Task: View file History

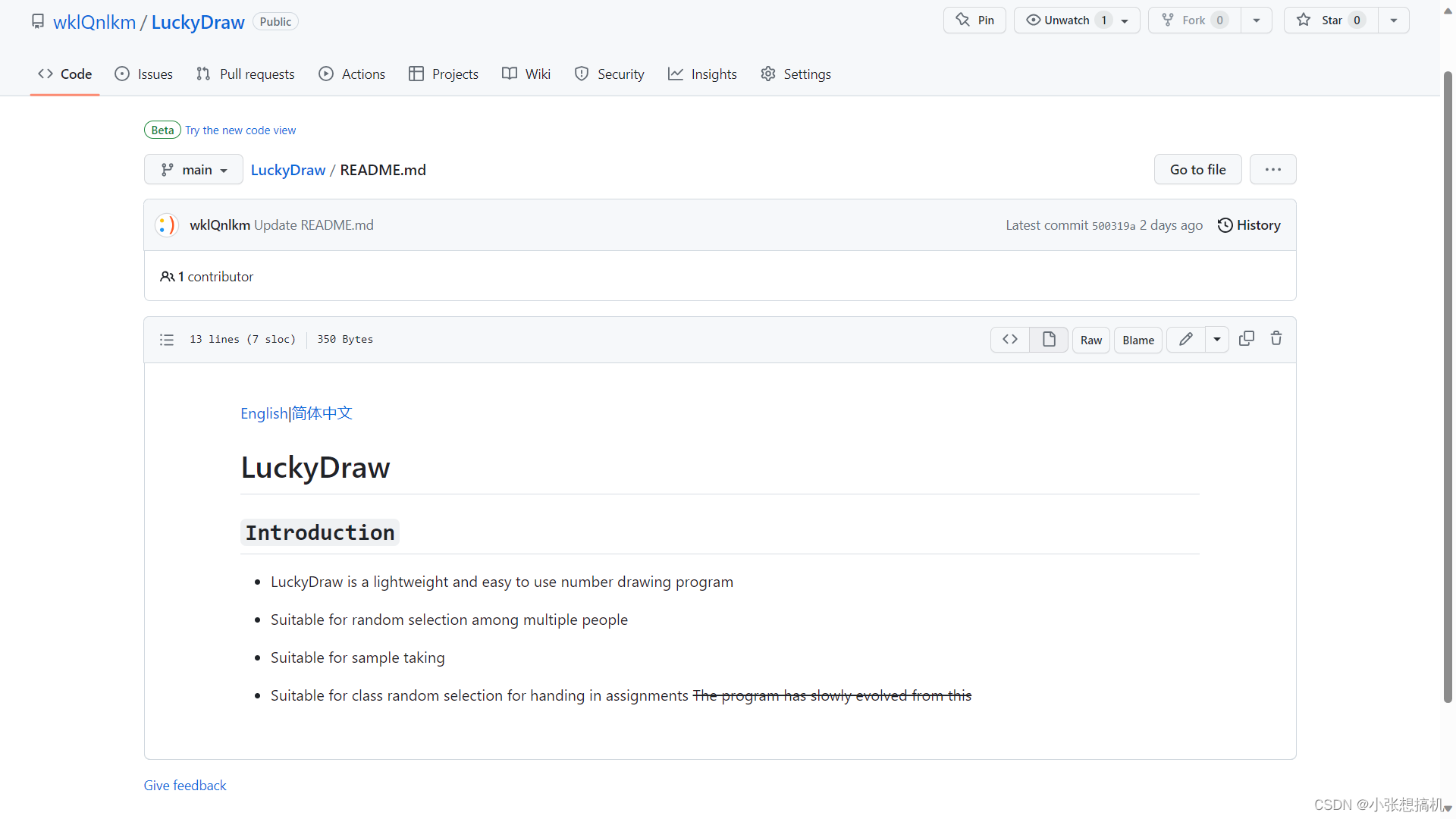Action: 1249,225
